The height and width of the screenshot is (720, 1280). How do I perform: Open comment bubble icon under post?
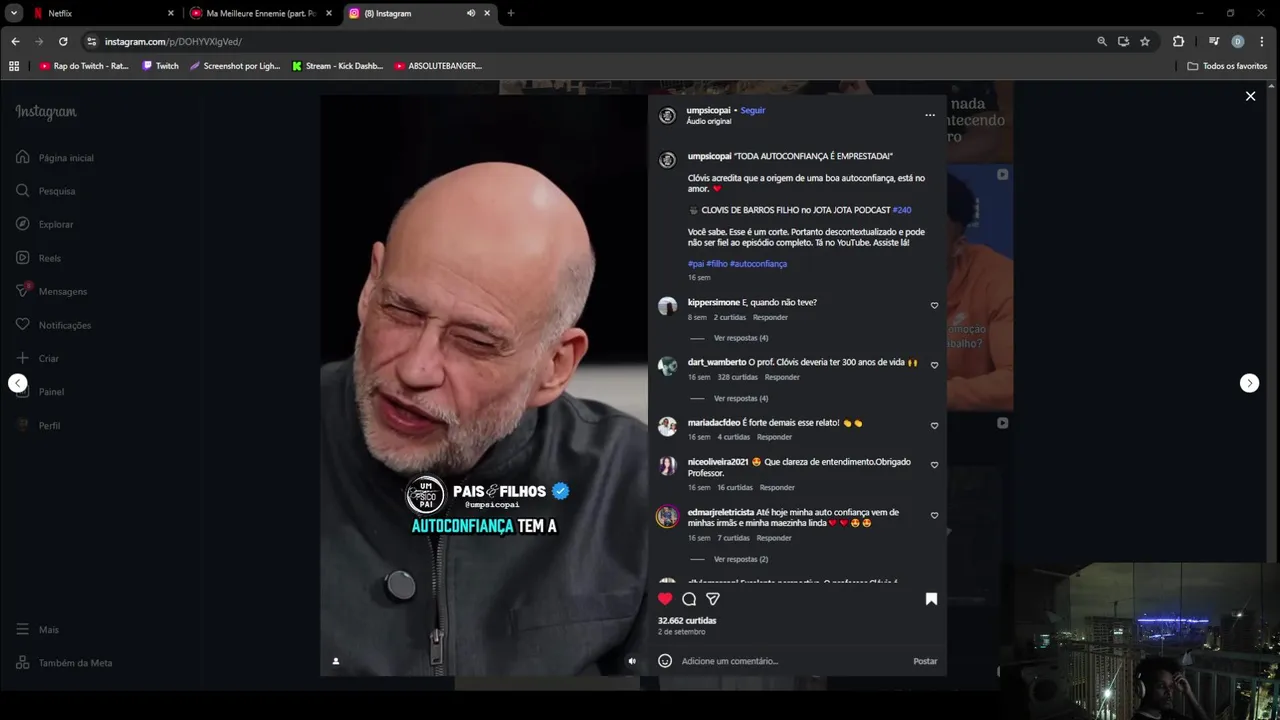tap(689, 599)
